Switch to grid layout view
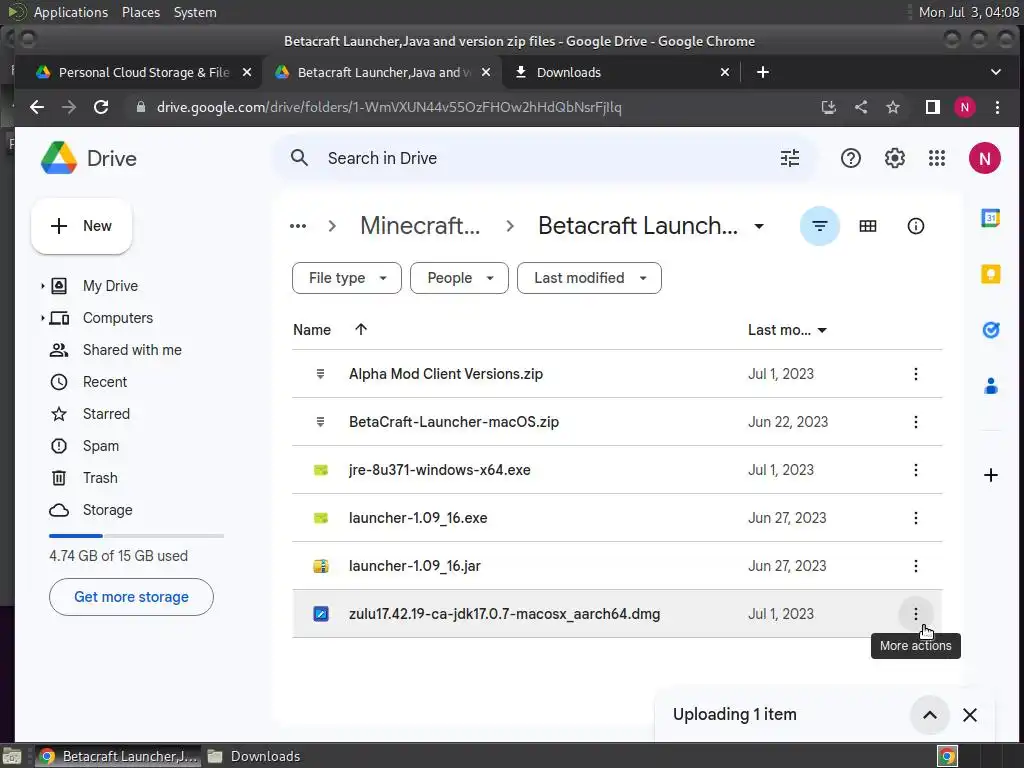This screenshot has height=768, width=1024. [868, 226]
